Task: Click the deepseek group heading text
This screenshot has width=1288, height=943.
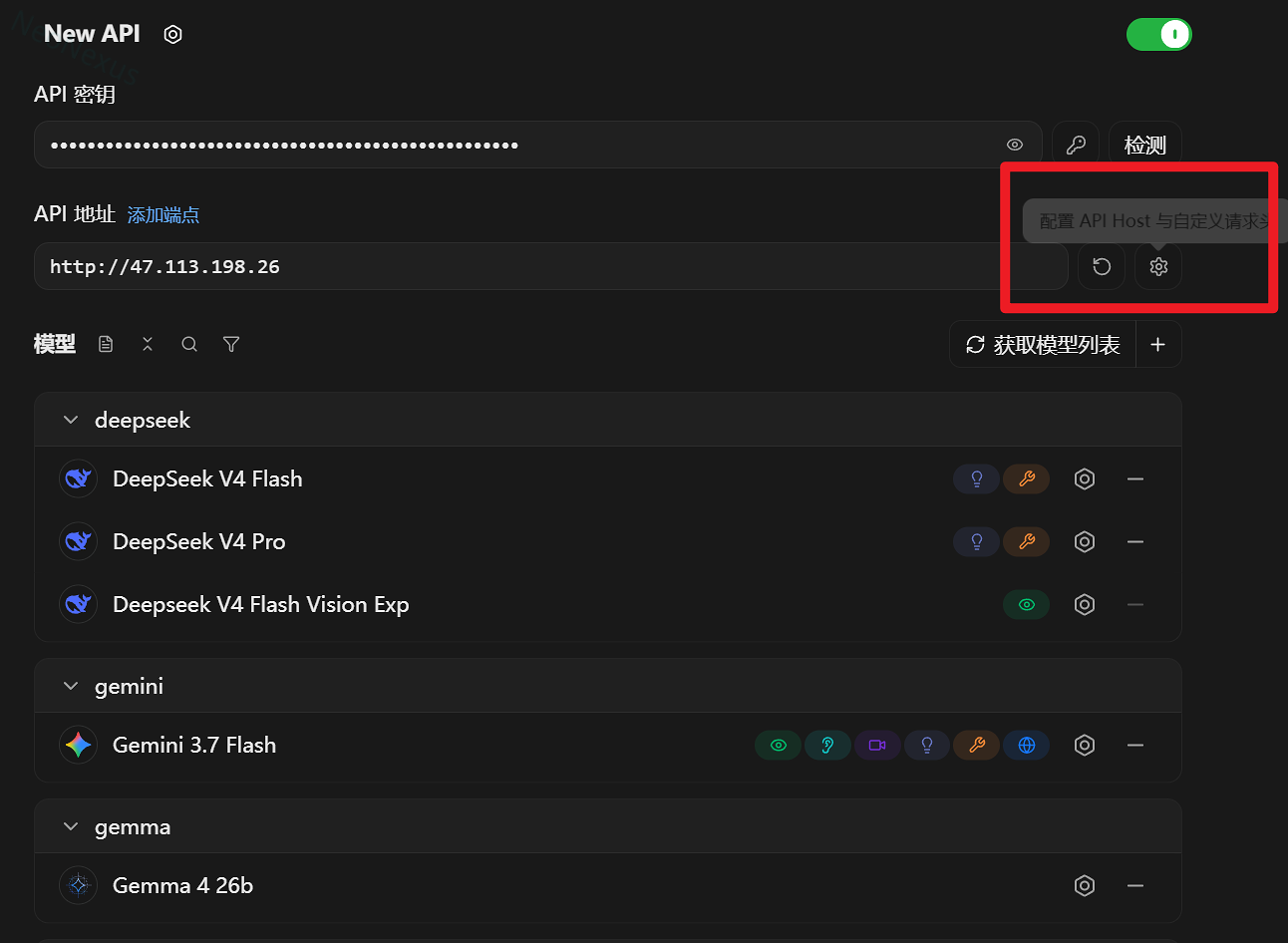Action: pyautogui.click(x=143, y=421)
